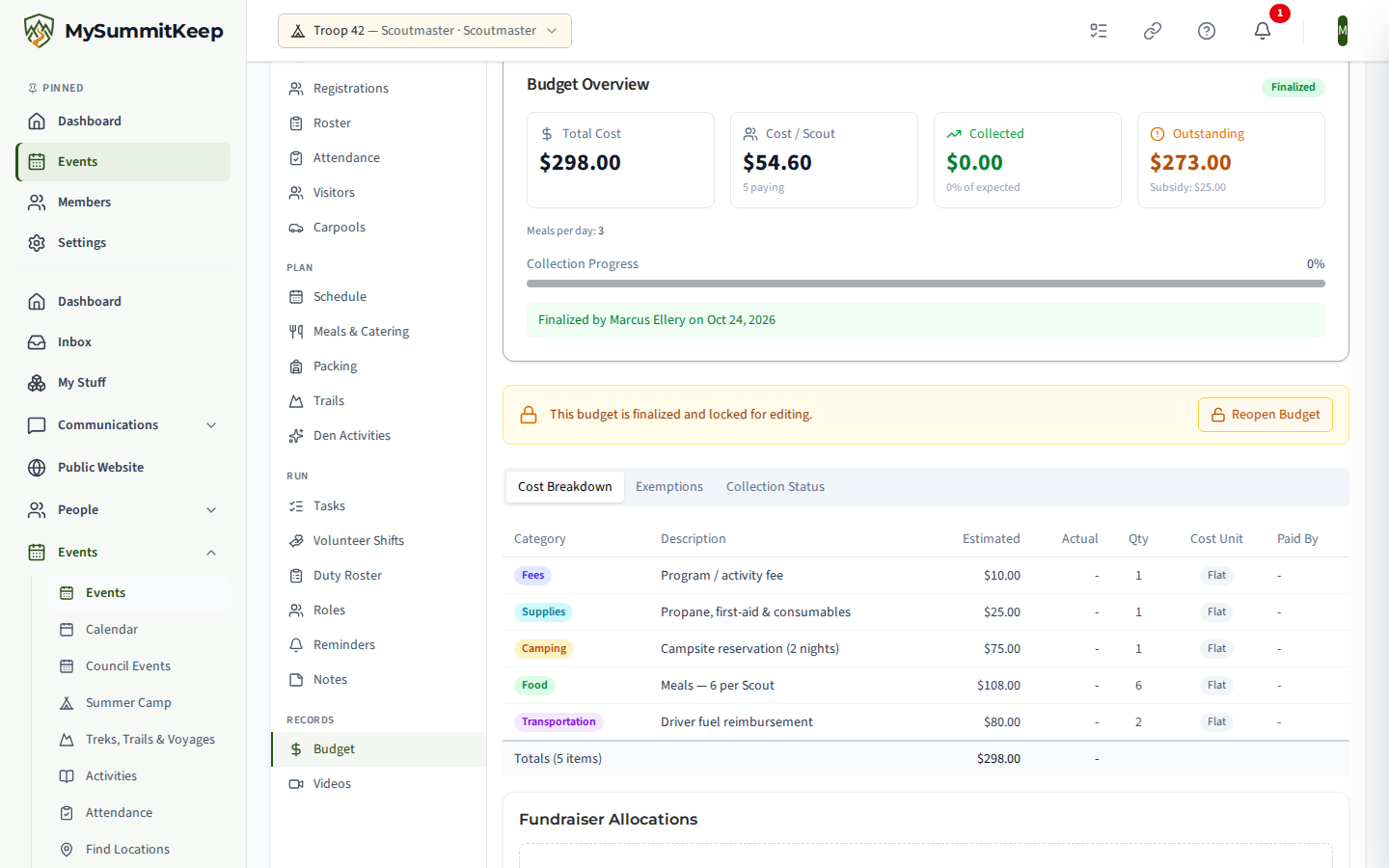1389x868 pixels.
Task: Open Treks, Trails & Voyages
Action: [x=139, y=740]
